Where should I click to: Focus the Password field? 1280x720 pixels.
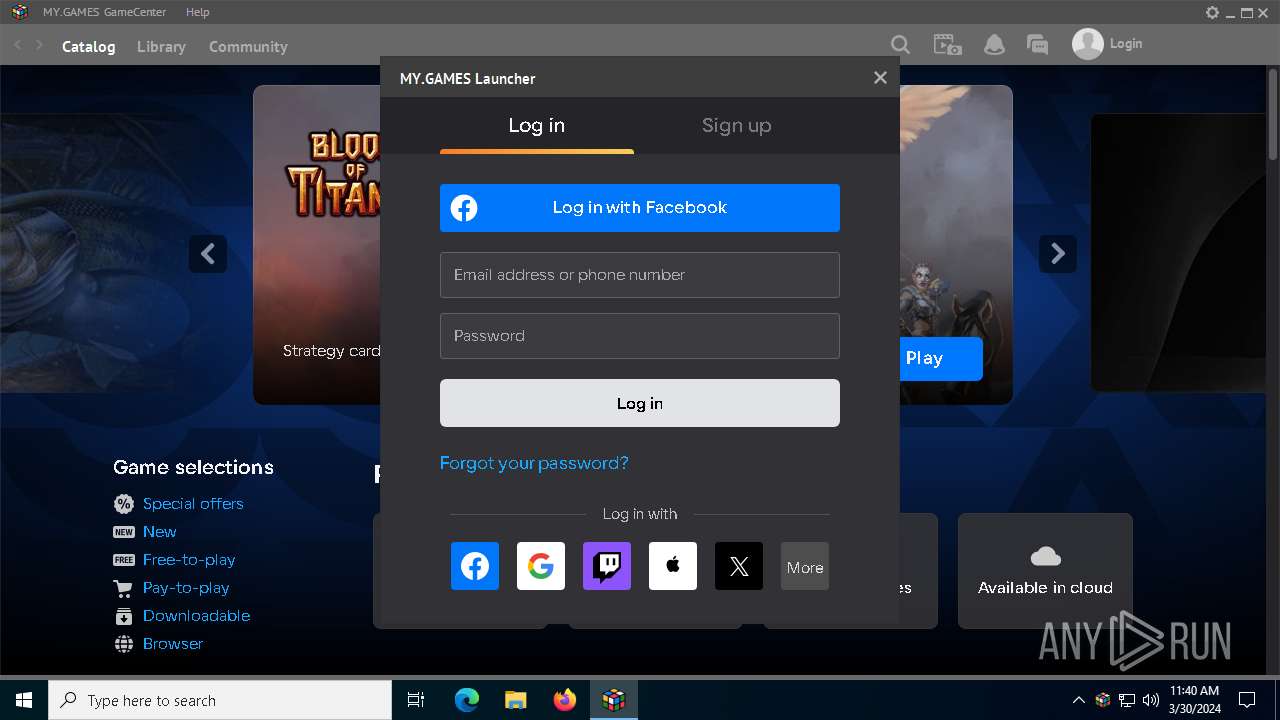(x=640, y=336)
